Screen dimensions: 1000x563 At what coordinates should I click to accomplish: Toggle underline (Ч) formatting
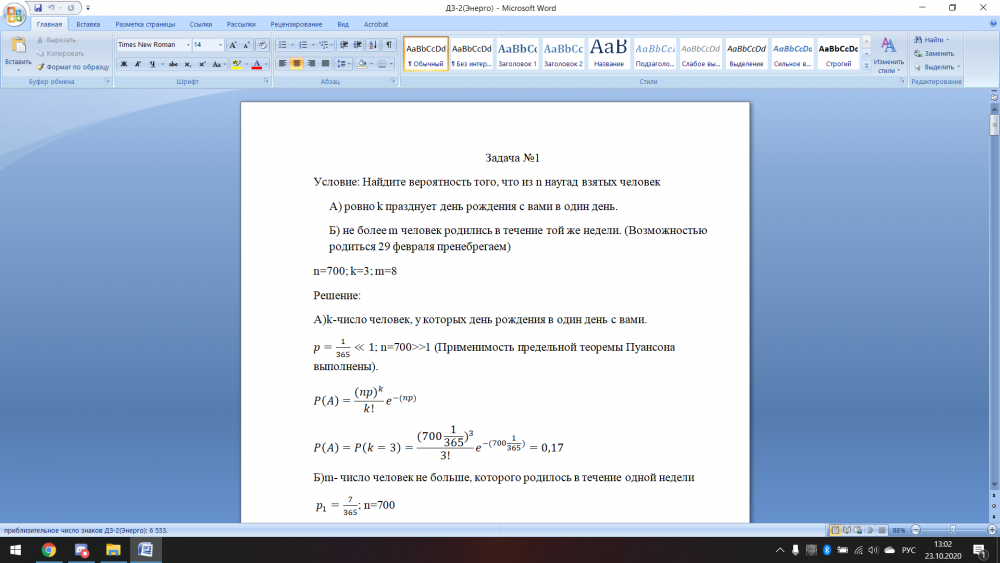click(152, 64)
